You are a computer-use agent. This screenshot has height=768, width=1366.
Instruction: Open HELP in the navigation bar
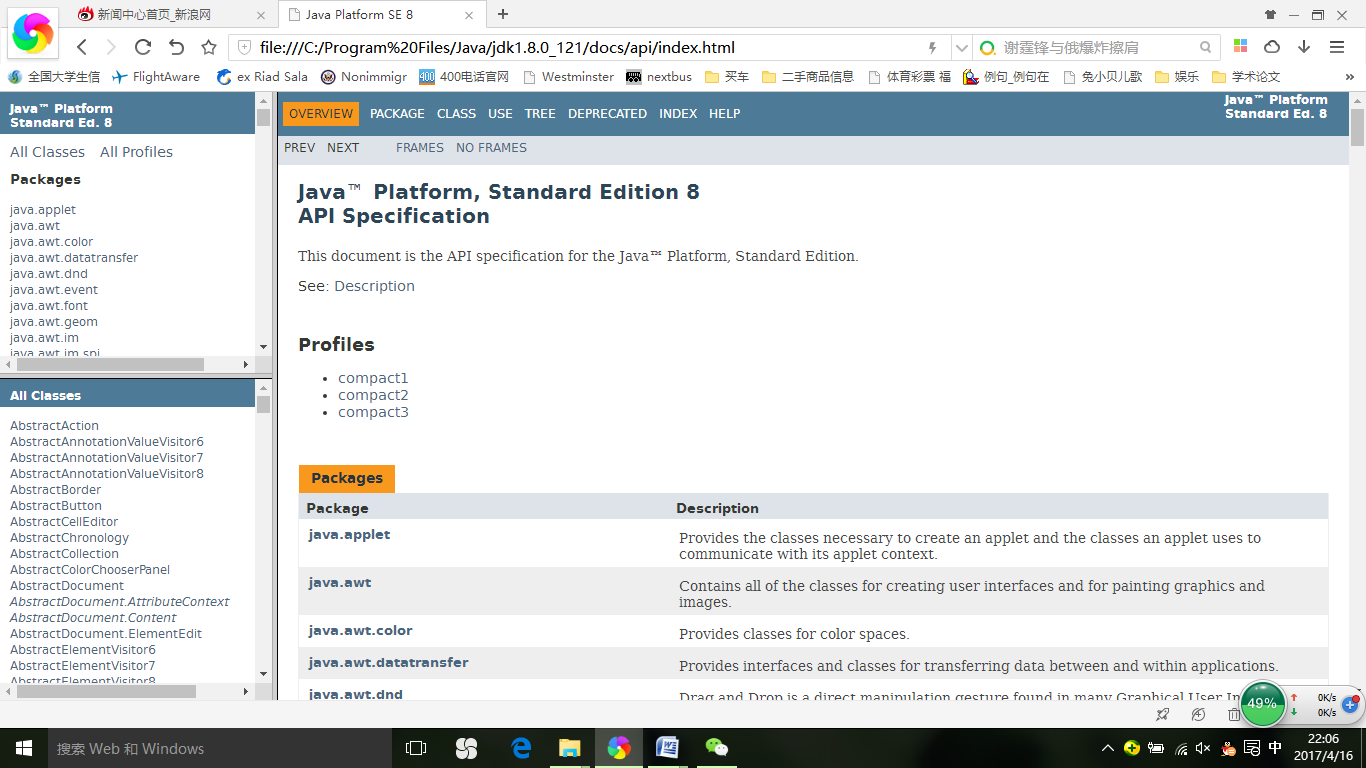pos(725,114)
